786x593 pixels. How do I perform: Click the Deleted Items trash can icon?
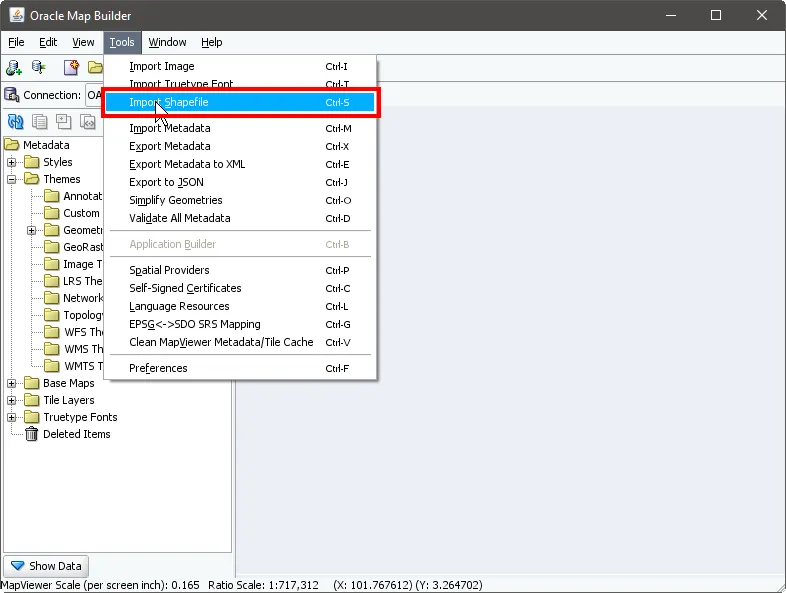[x=32, y=434]
